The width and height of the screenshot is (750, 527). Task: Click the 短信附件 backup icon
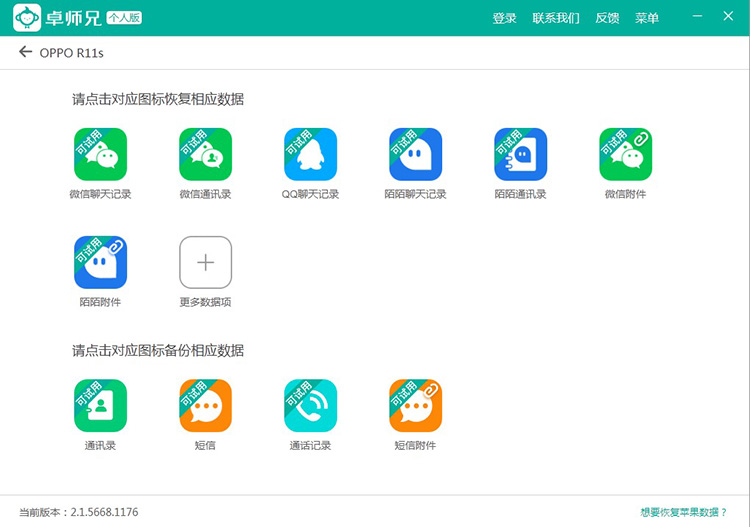coord(415,406)
